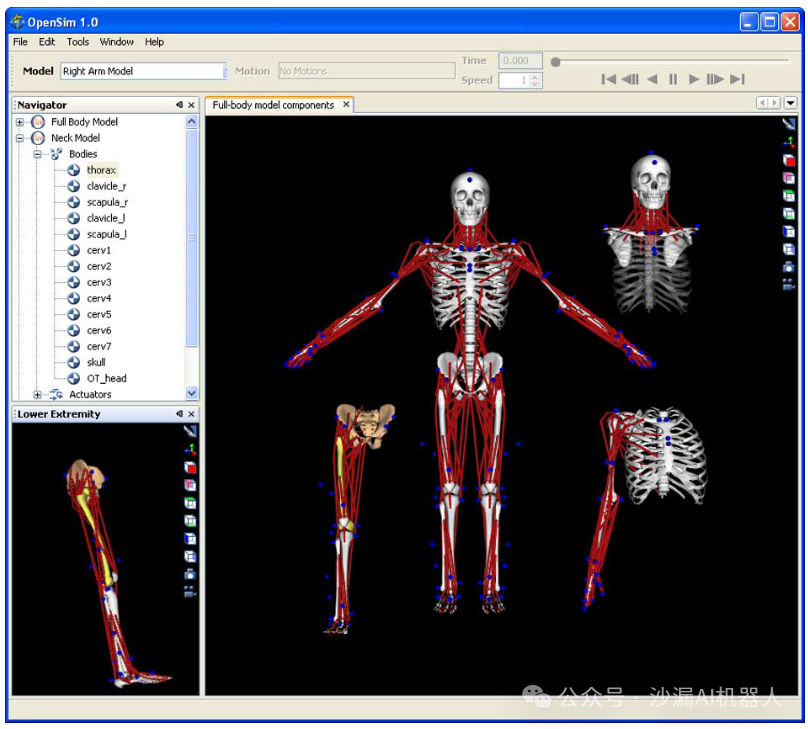Viewport: 808px width, 729px height.
Task: Close the Full-body model components tab
Action: (x=346, y=105)
